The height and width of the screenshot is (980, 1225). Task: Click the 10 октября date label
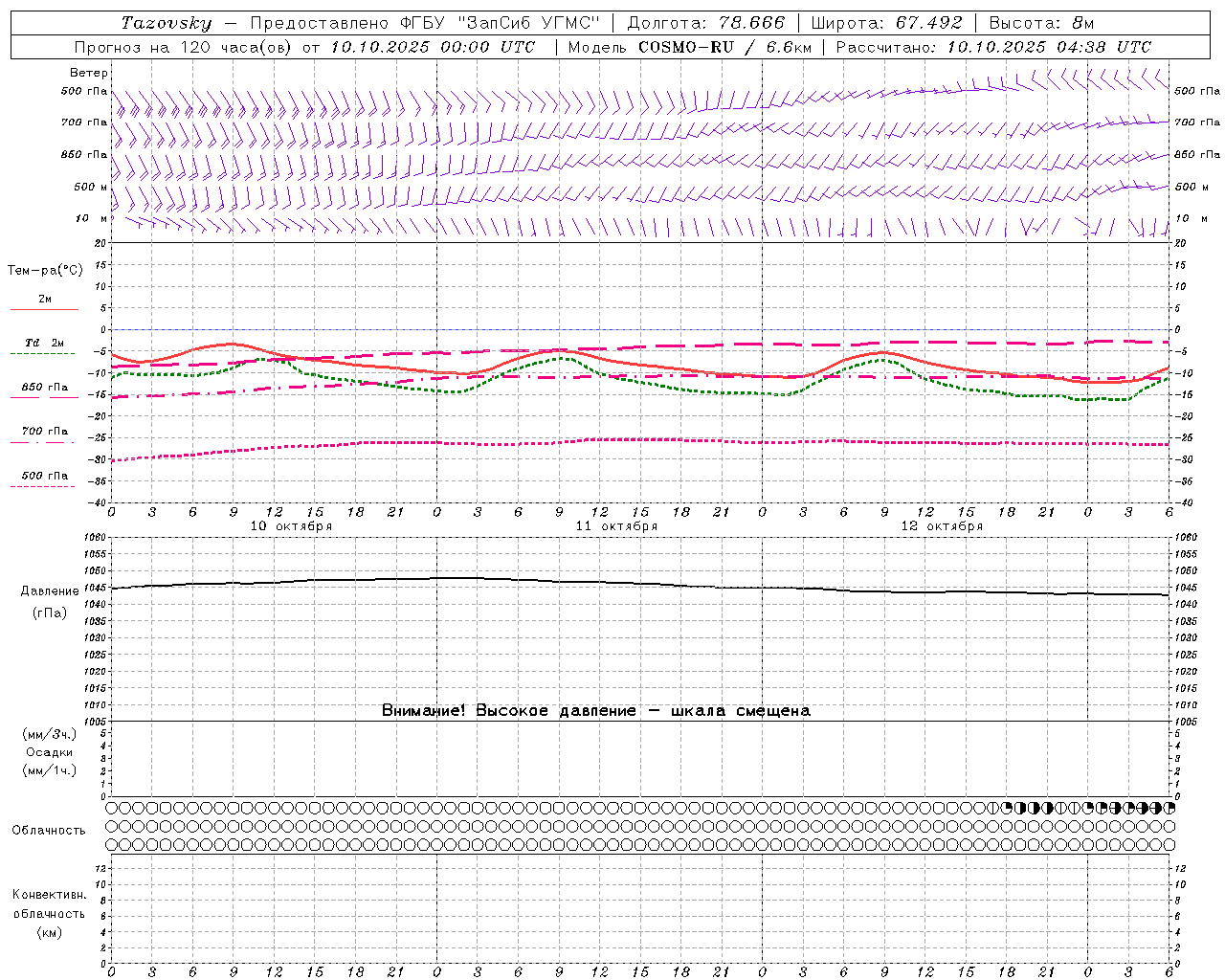pyautogui.click(x=291, y=526)
